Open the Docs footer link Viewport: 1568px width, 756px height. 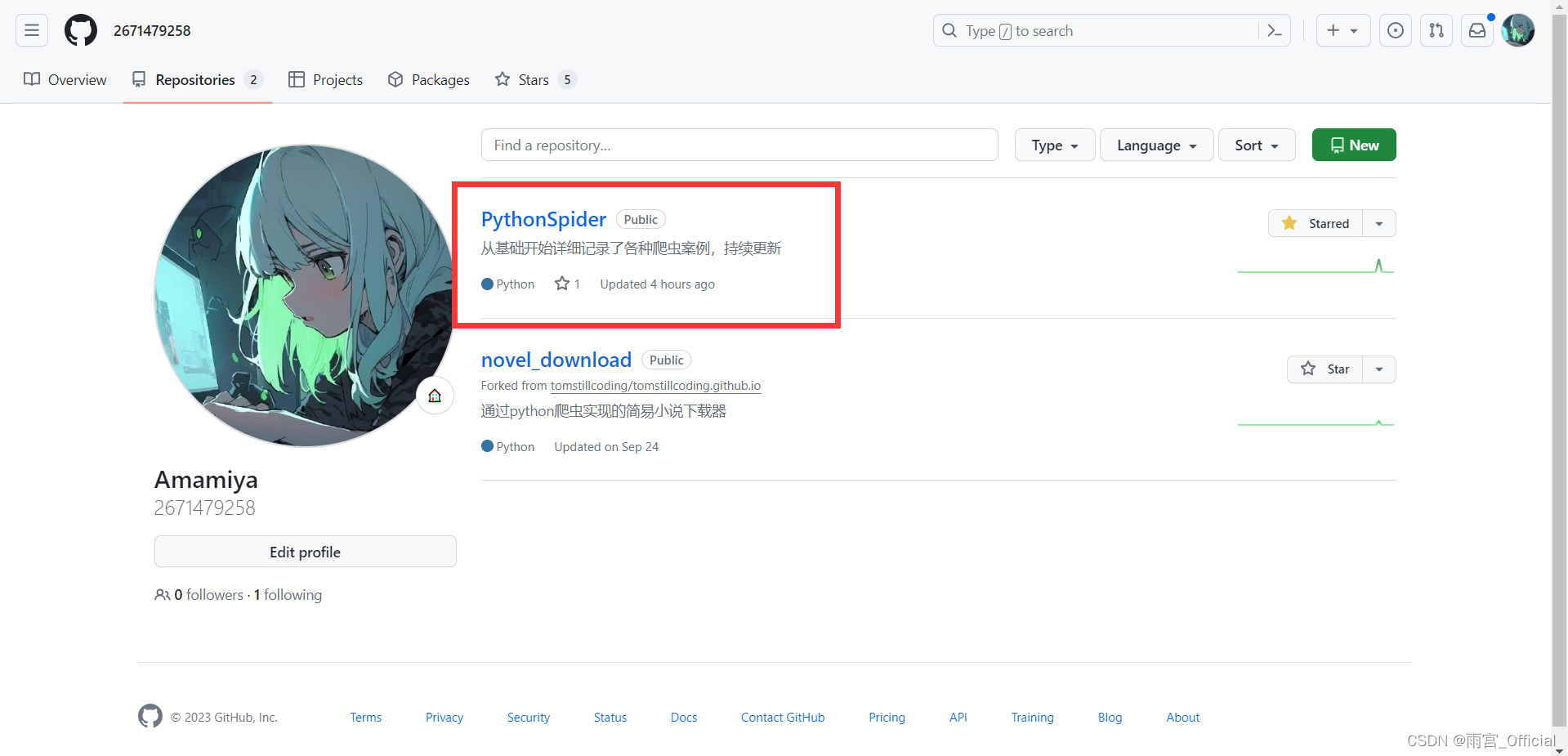(x=684, y=718)
